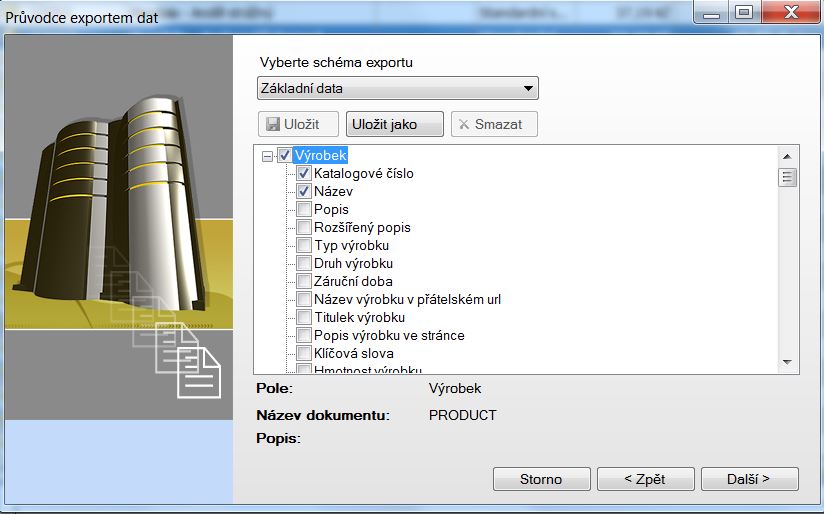Check the Rozšířený popis checkbox
The image size is (824, 514).
(x=304, y=228)
